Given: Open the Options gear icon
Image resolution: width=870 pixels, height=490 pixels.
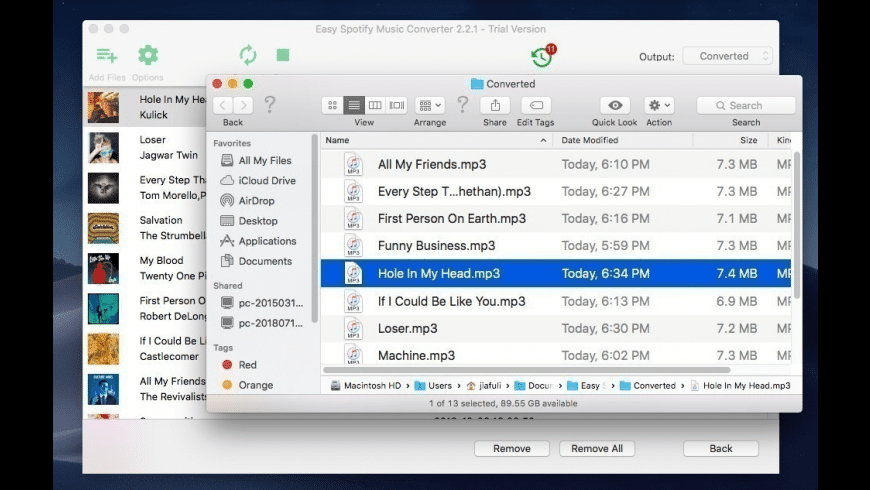Looking at the screenshot, I should tap(148, 56).
